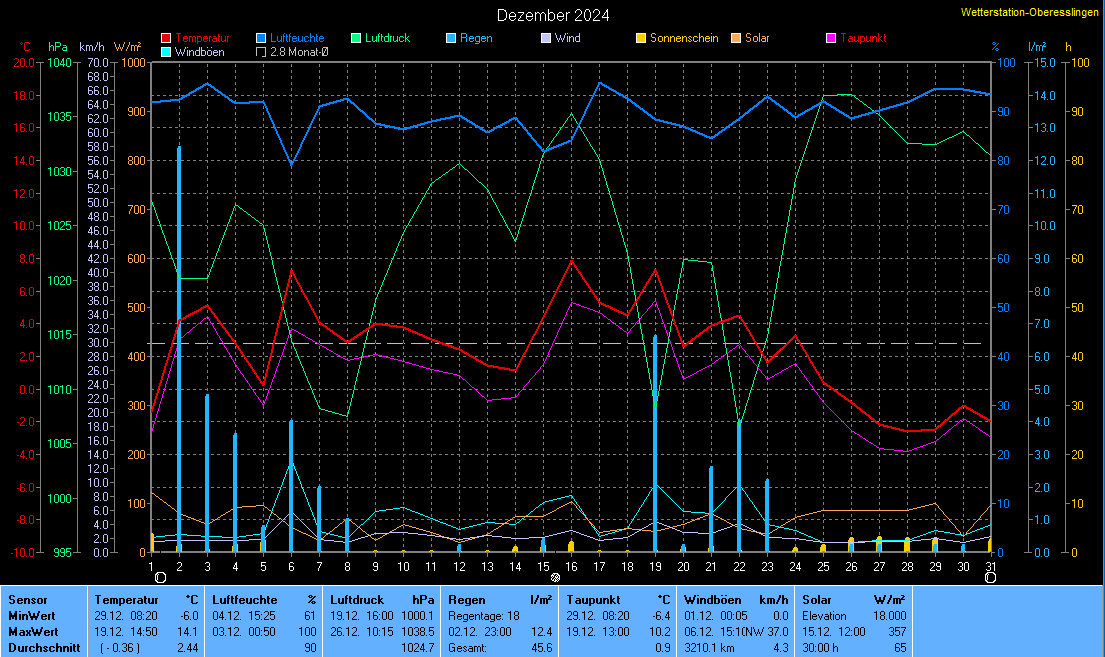
Task: Click the blue Luftfeuchte legend square
Action: click(261, 38)
